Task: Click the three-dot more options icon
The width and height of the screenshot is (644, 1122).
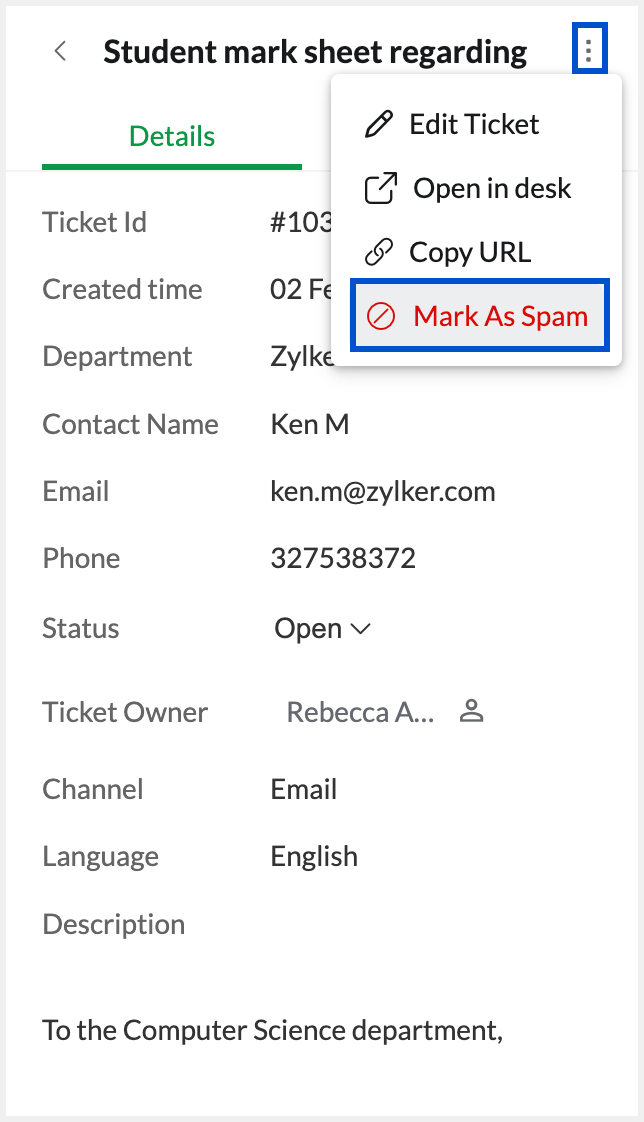Action: (589, 50)
